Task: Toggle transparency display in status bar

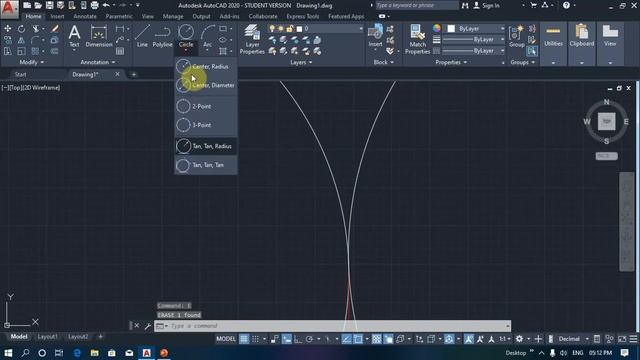Action: pos(376,339)
